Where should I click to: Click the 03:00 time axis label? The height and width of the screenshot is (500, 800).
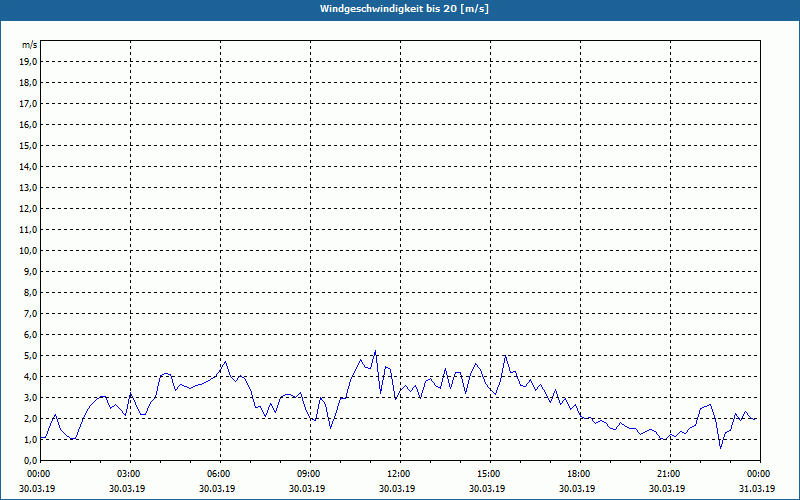coord(131,474)
